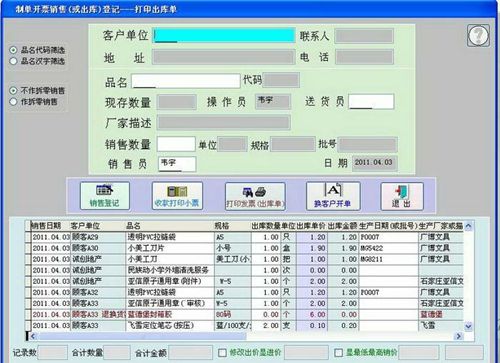
Task: Click the 联系人 field
Action: [x=364, y=36]
